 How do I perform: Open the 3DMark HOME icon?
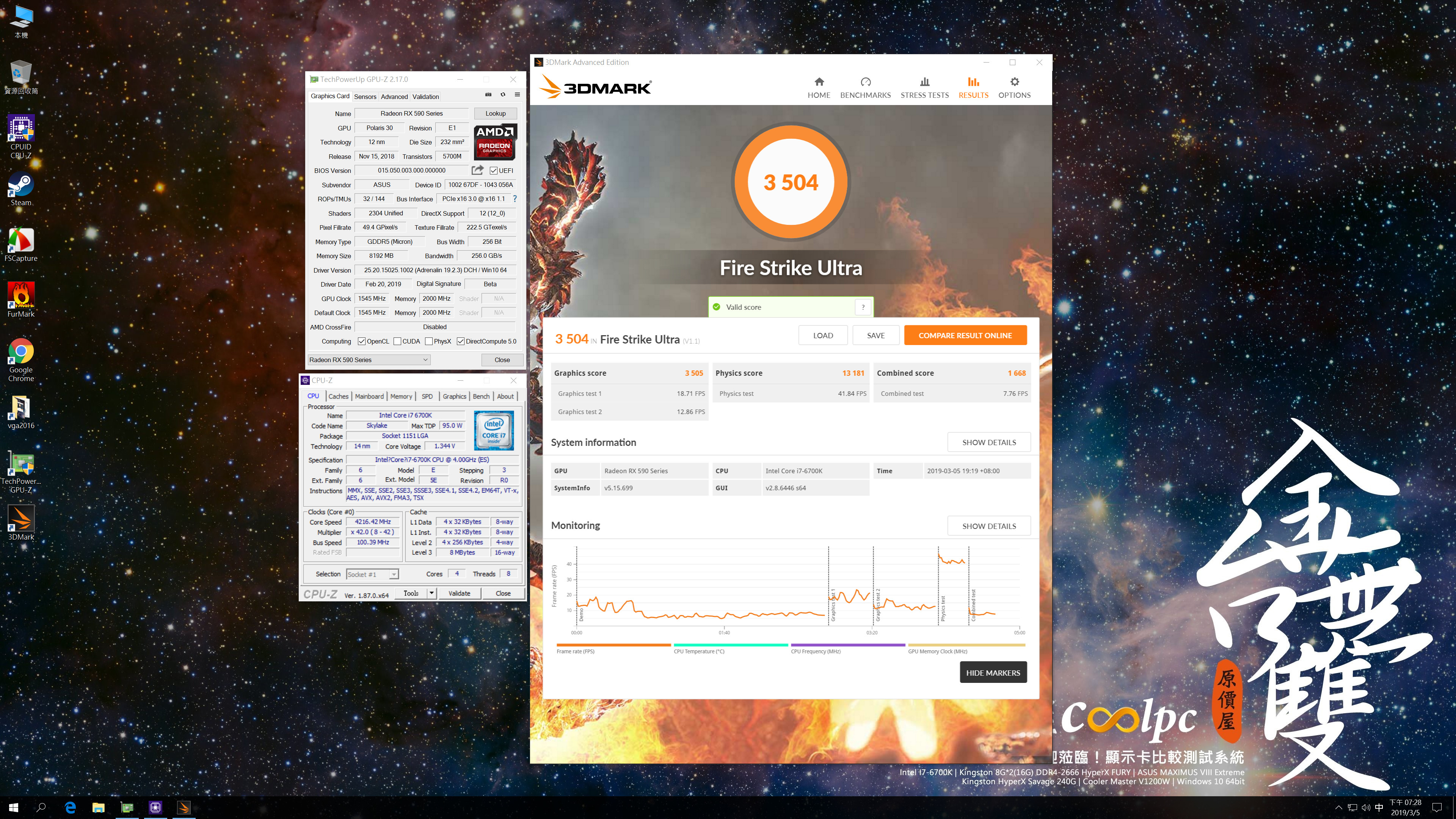click(x=819, y=82)
